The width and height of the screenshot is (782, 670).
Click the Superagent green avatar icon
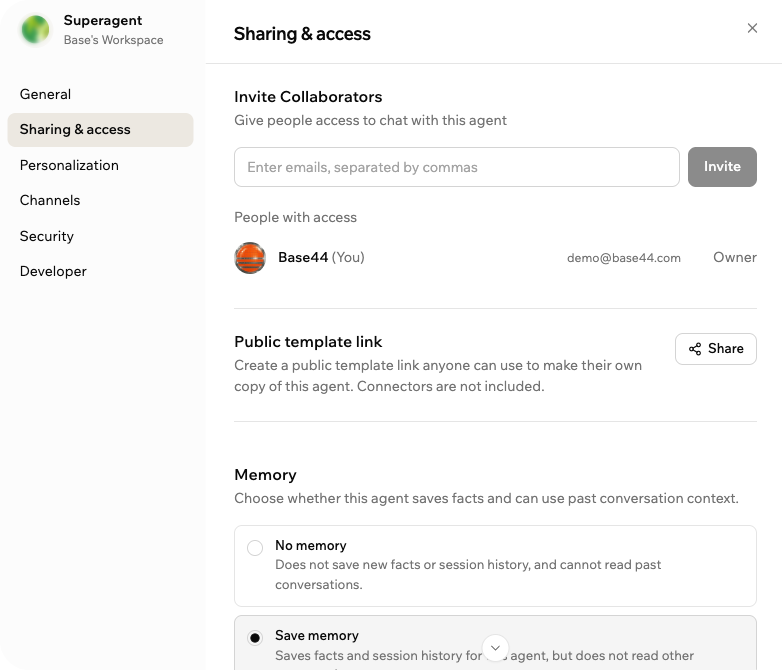point(35,29)
